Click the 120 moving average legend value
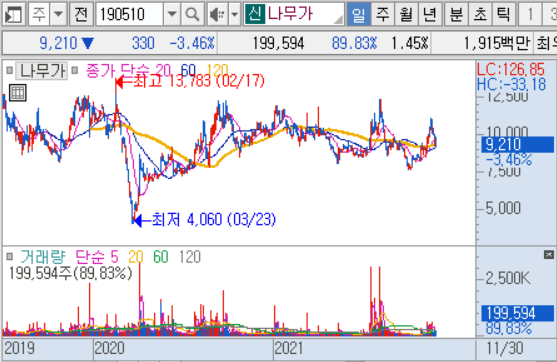The width and height of the screenshot is (557, 362). tap(217, 70)
